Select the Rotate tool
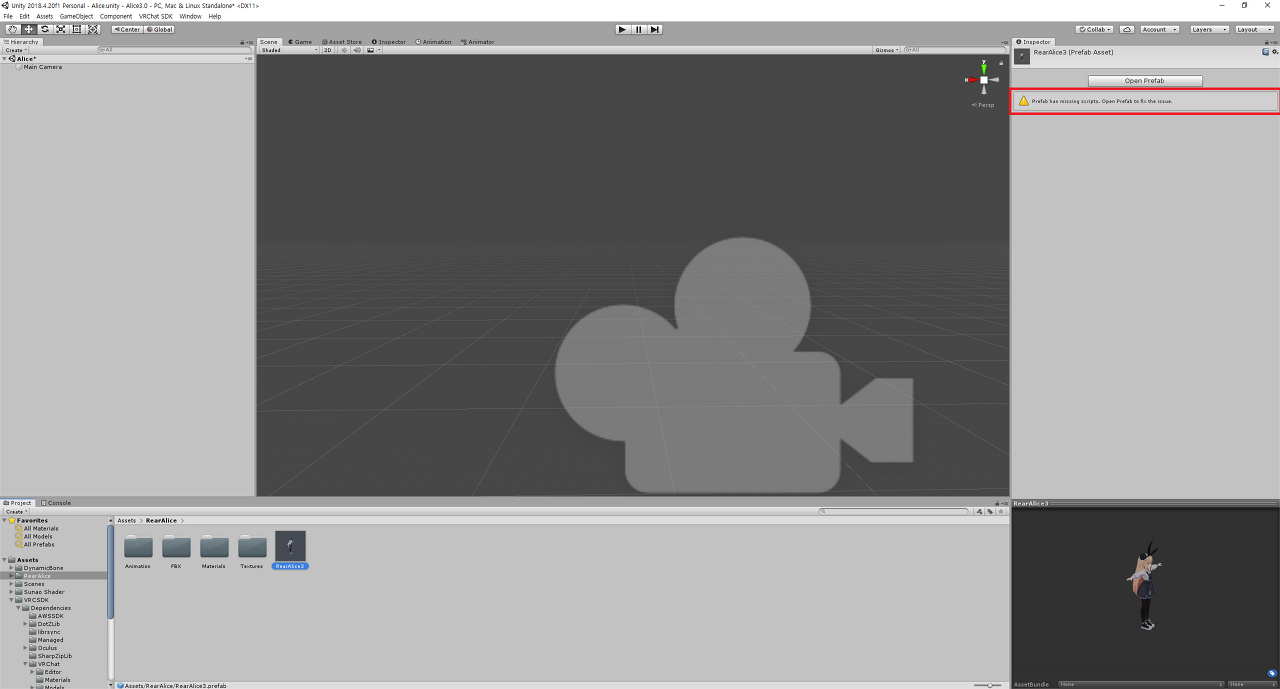 [43, 28]
